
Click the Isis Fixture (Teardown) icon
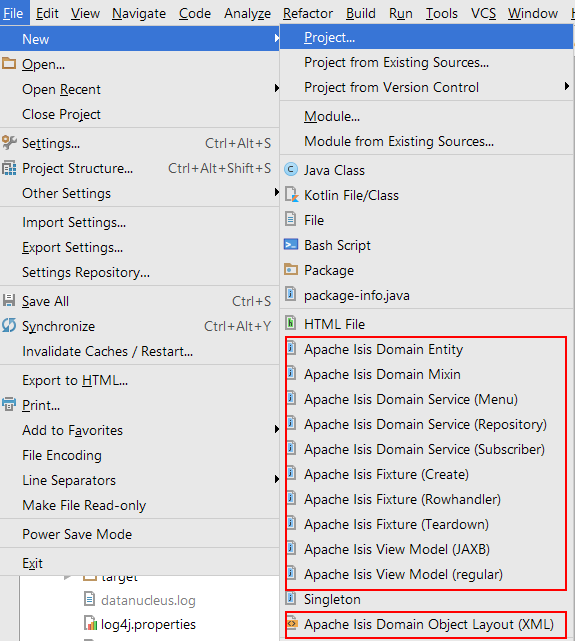click(291, 523)
